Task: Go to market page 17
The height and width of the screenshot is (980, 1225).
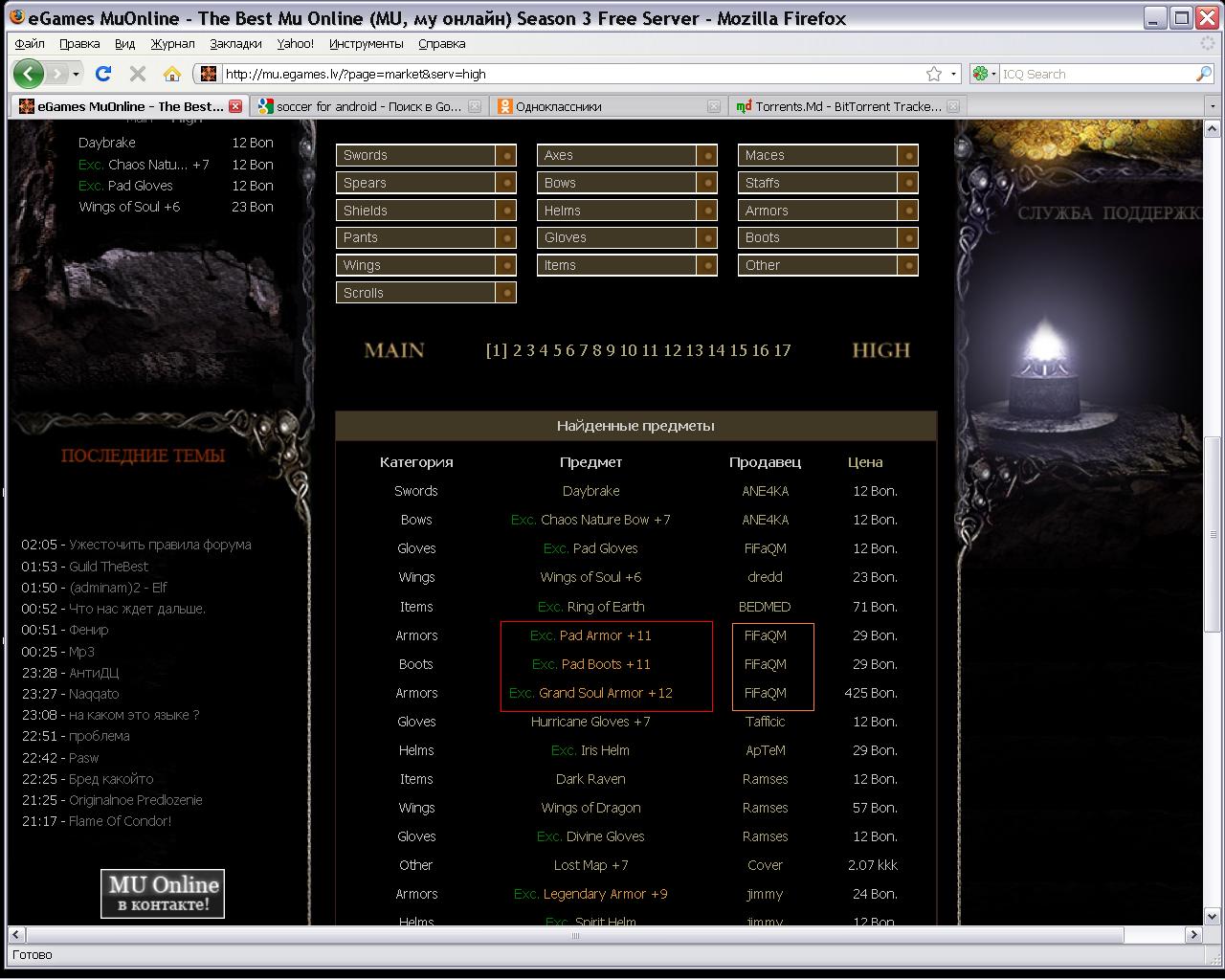Action: click(x=782, y=350)
